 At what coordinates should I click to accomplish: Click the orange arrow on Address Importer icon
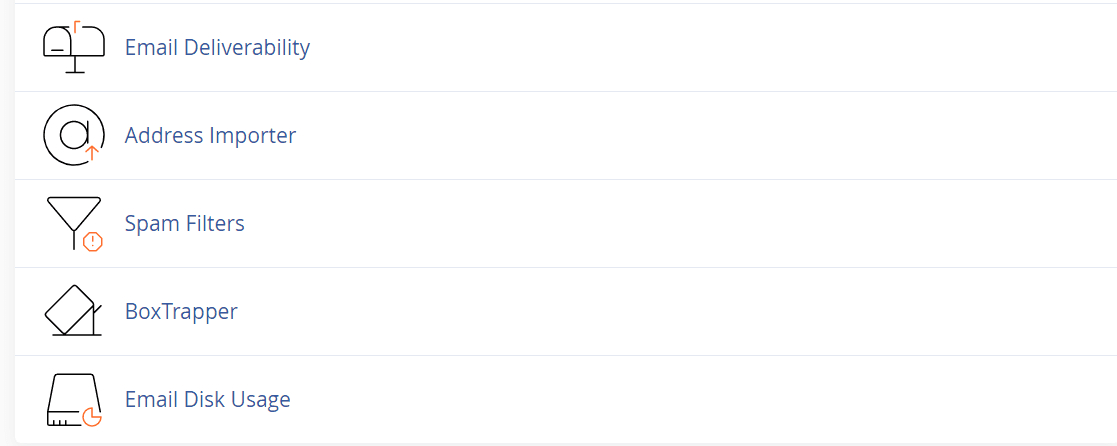92,154
